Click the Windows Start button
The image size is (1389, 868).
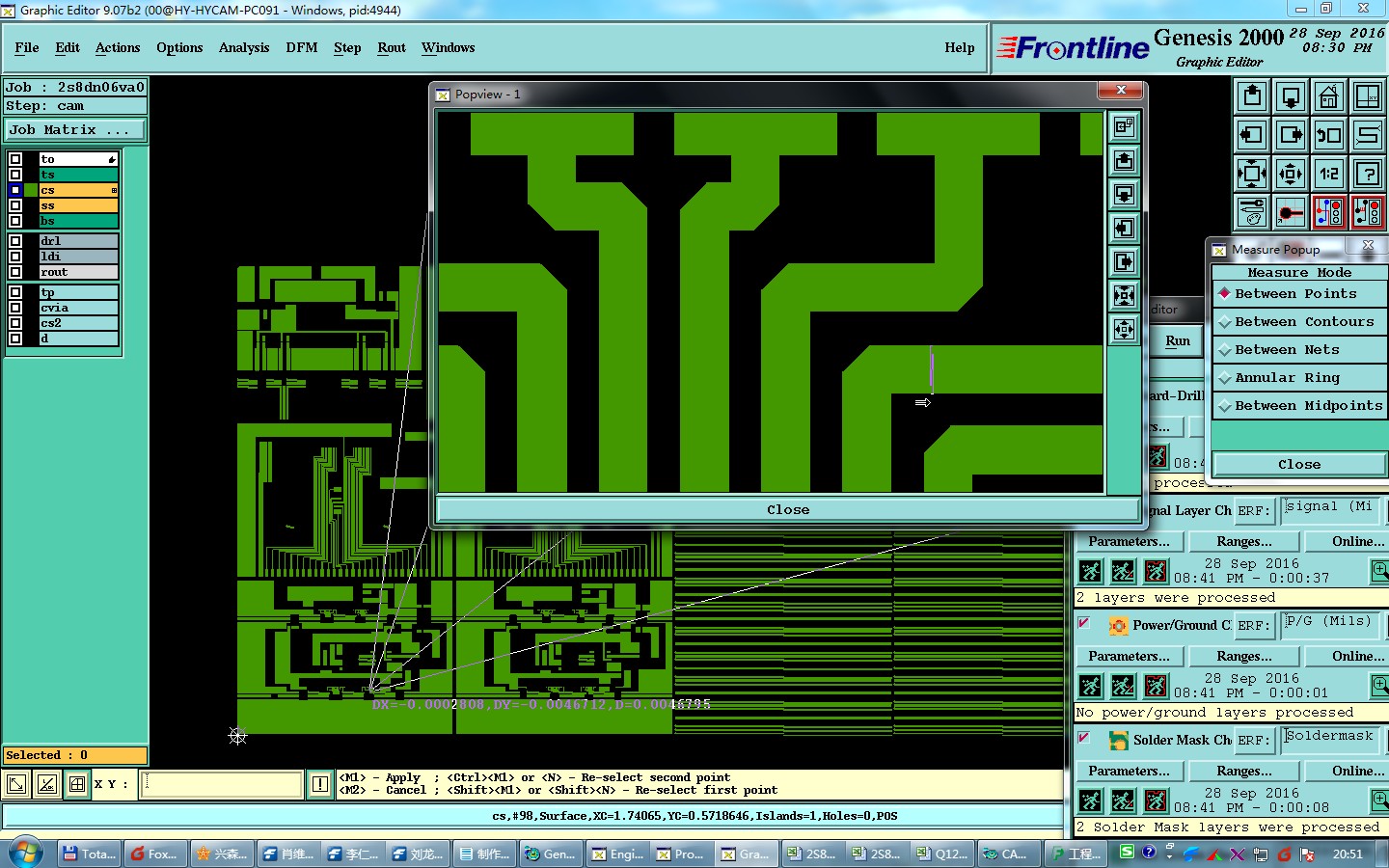coord(25,854)
